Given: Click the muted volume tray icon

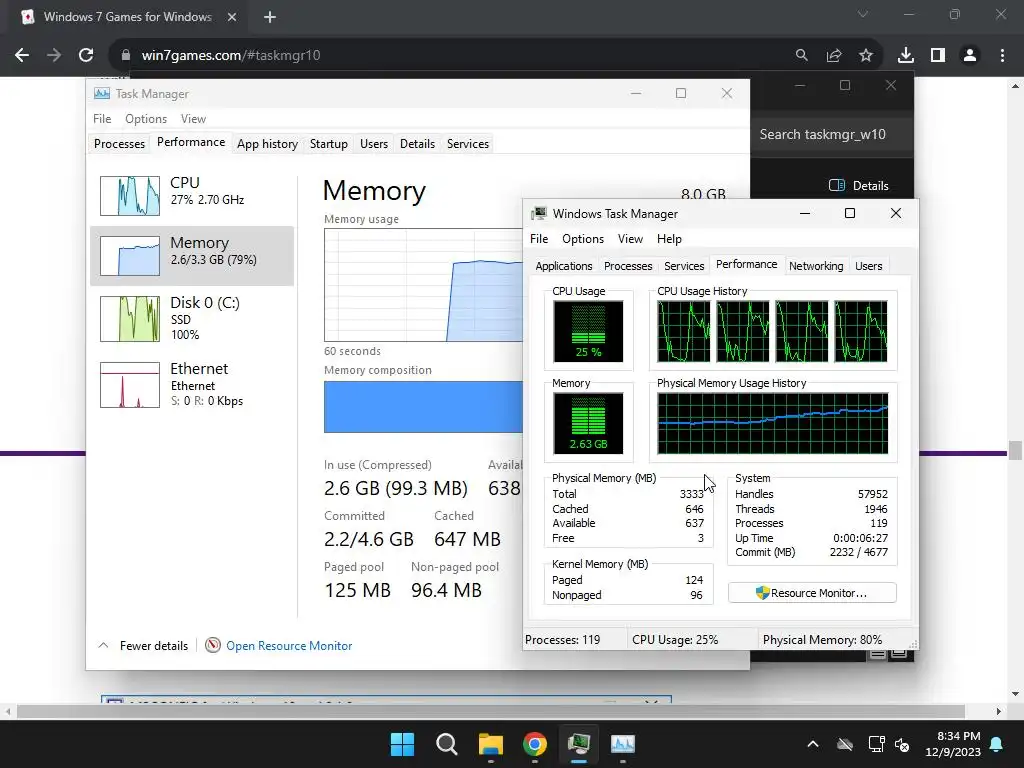Looking at the screenshot, I should 902,744.
